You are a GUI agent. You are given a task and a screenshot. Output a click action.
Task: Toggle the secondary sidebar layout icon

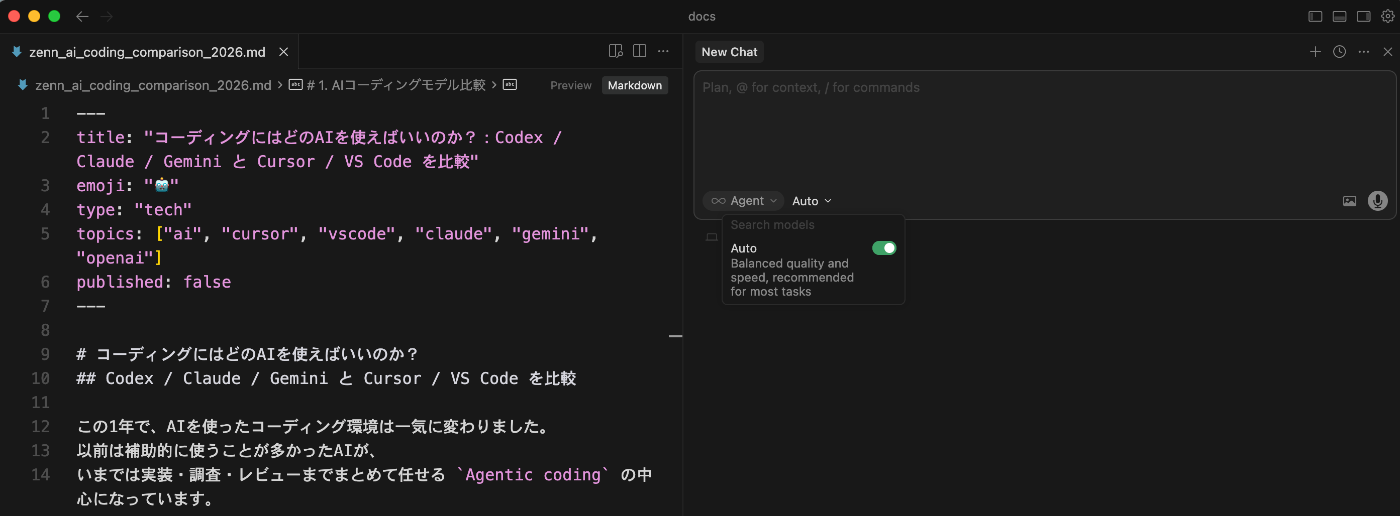pos(1363,16)
